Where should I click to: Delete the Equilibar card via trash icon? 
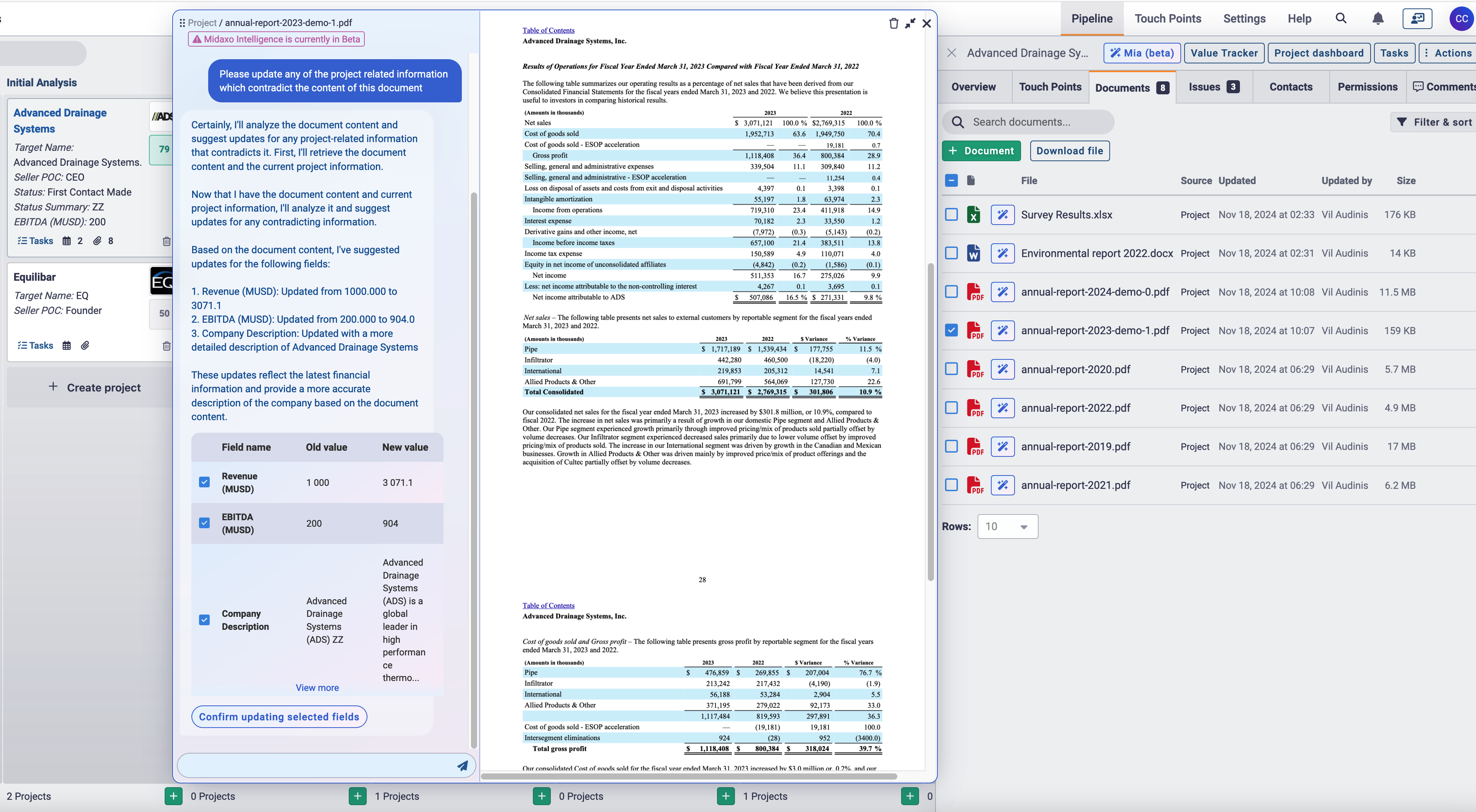[x=167, y=346]
